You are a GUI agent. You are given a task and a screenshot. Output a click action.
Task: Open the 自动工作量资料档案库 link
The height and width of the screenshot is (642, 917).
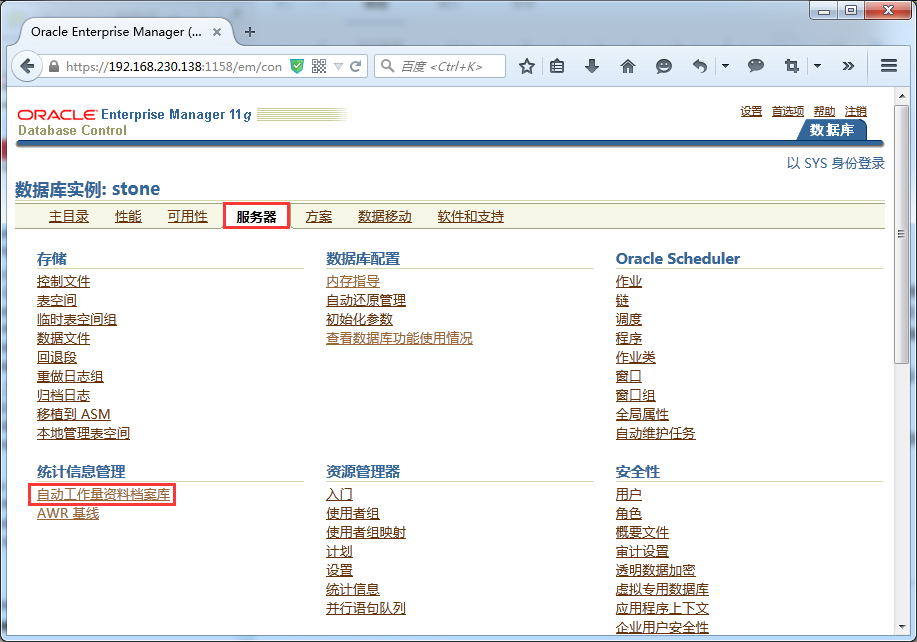pos(104,495)
